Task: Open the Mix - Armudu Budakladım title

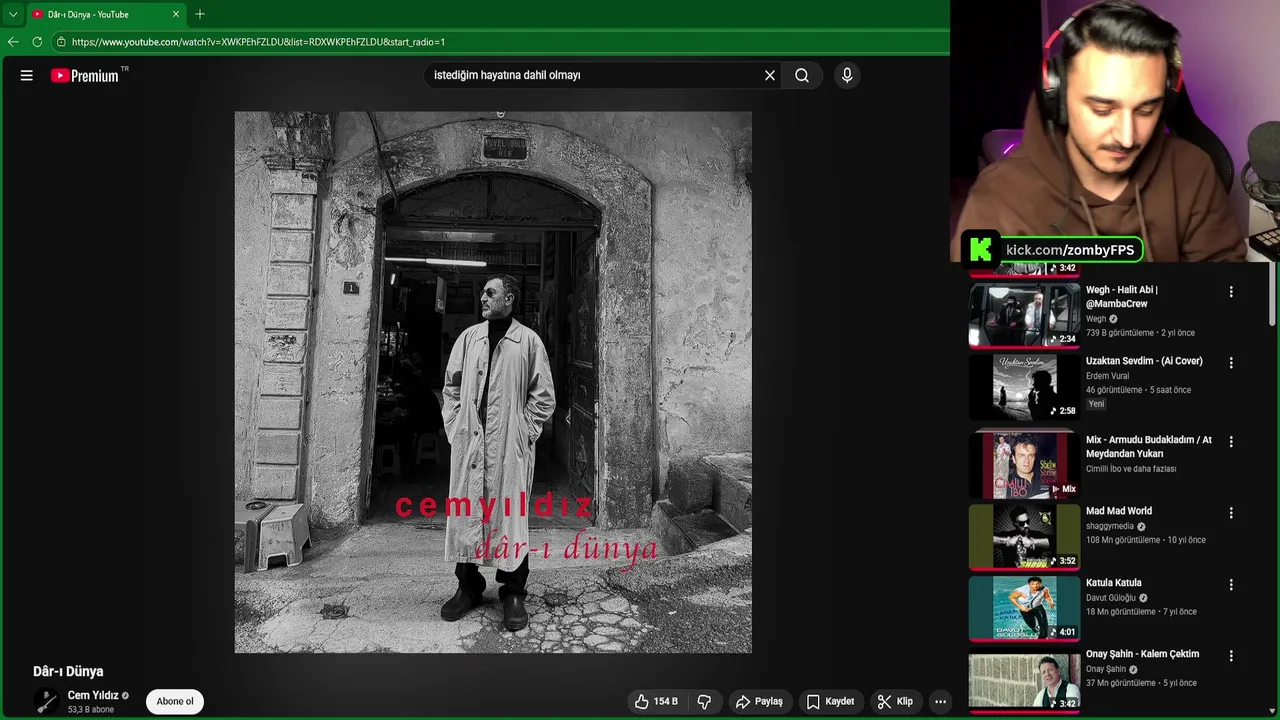Action: [1149, 447]
